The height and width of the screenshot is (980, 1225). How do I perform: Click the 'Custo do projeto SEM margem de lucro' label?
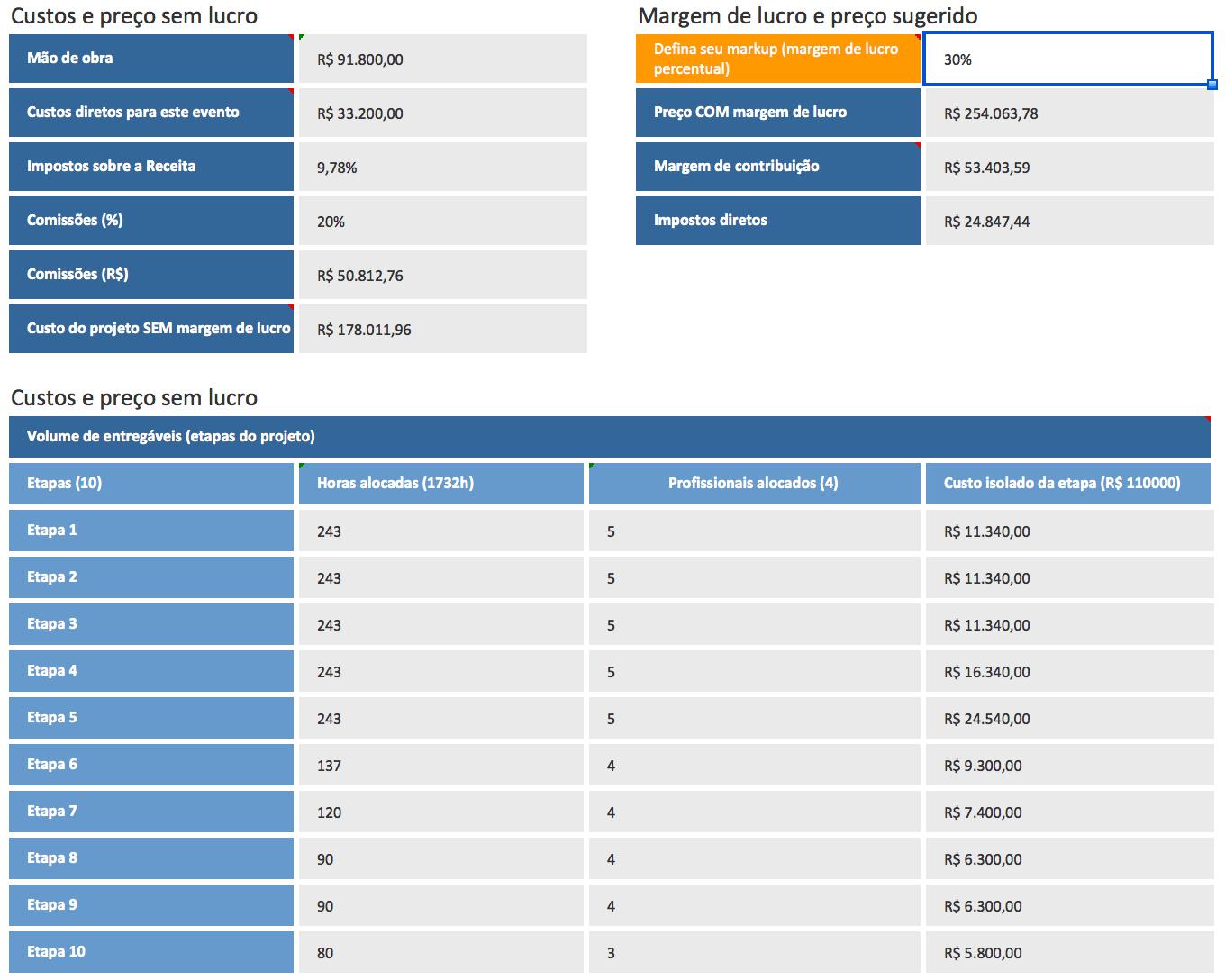point(151,329)
